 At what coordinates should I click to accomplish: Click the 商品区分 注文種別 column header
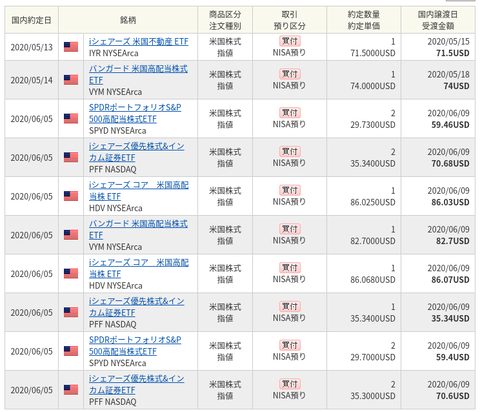(225, 20)
